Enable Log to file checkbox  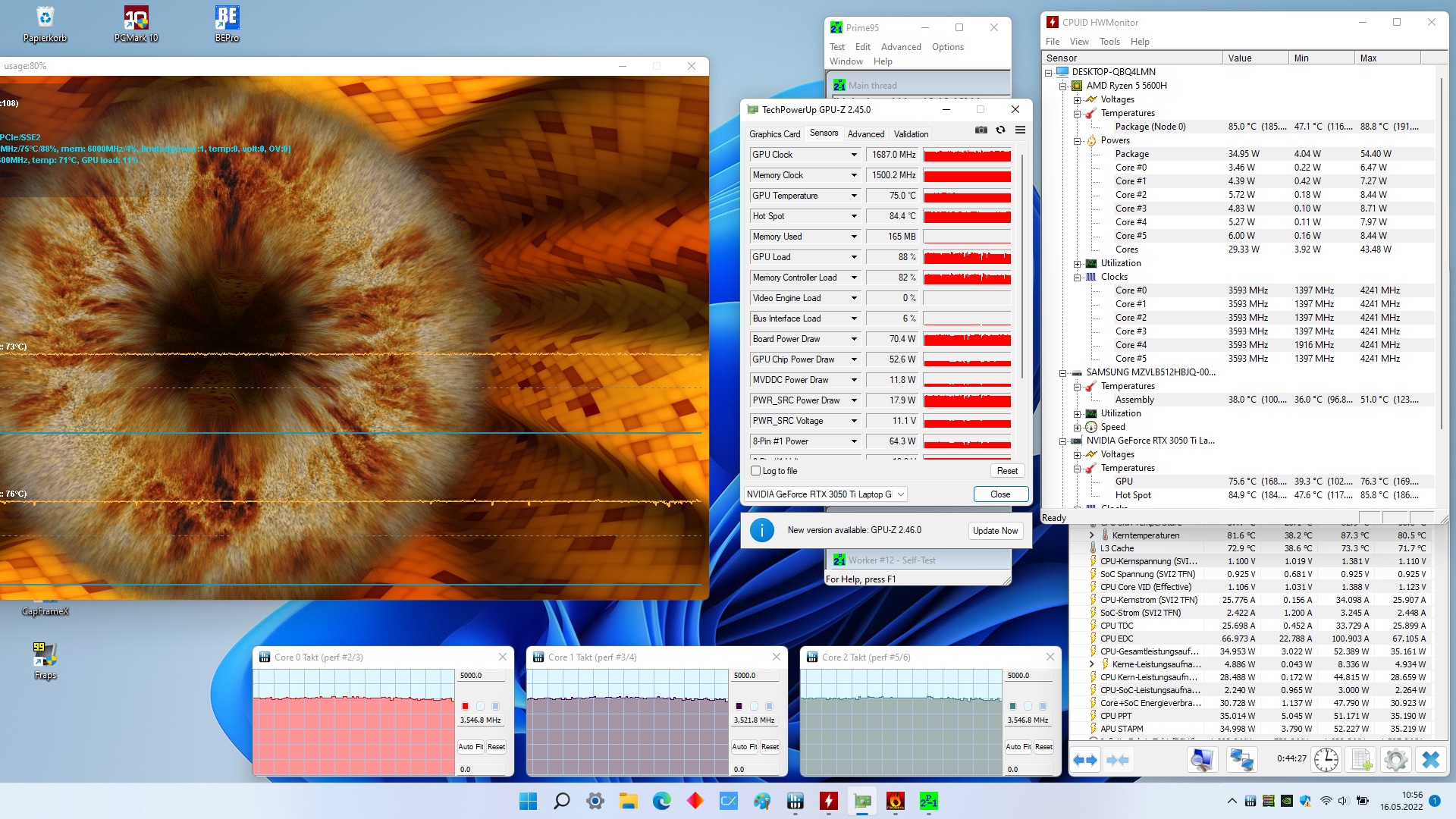tap(755, 471)
